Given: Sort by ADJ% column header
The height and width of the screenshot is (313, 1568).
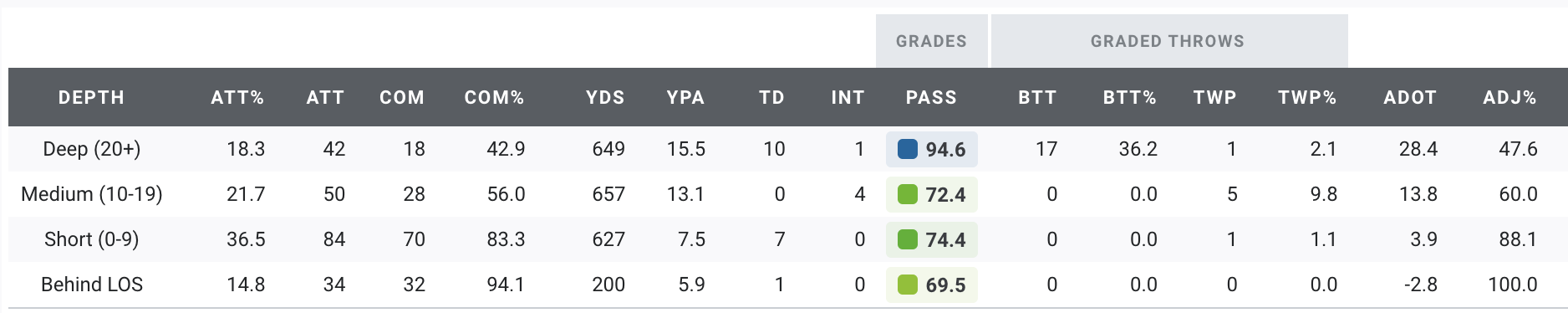Looking at the screenshot, I should coord(1509,97).
